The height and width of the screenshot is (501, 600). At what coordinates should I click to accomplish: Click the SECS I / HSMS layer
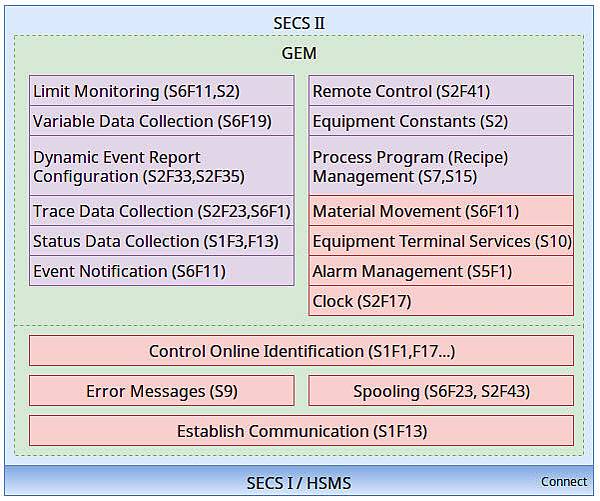(299, 482)
